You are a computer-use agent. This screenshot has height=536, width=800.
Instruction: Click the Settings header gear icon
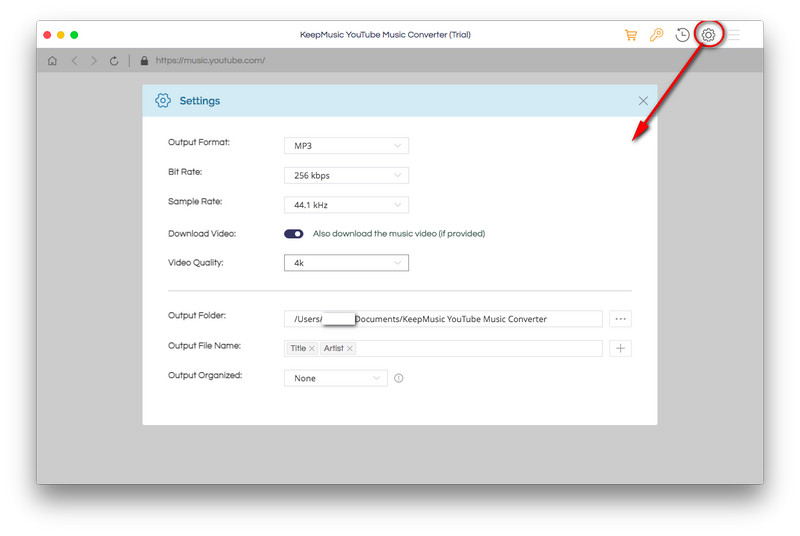[x=163, y=100]
